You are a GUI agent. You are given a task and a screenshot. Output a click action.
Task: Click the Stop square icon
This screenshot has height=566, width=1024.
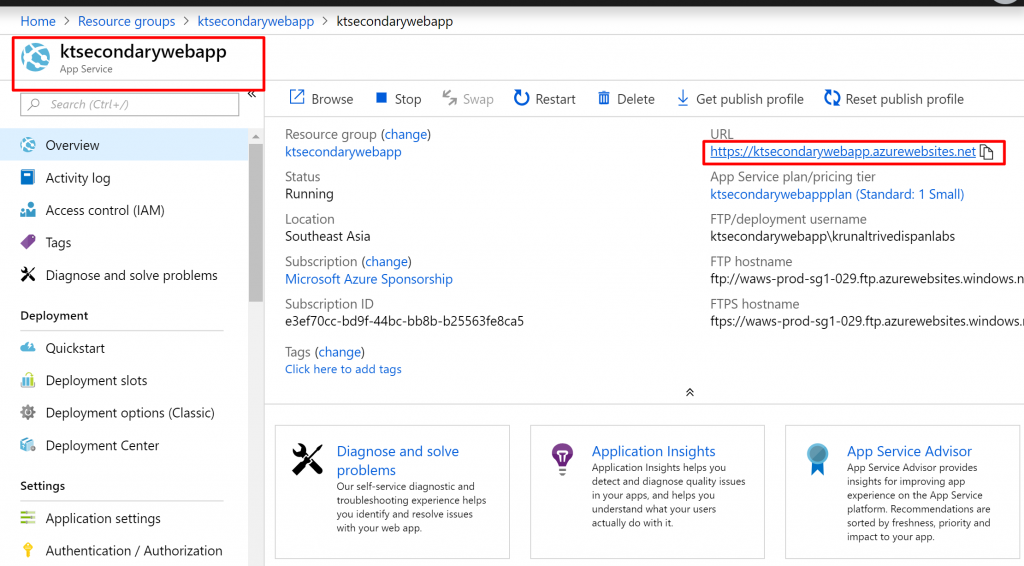point(381,98)
